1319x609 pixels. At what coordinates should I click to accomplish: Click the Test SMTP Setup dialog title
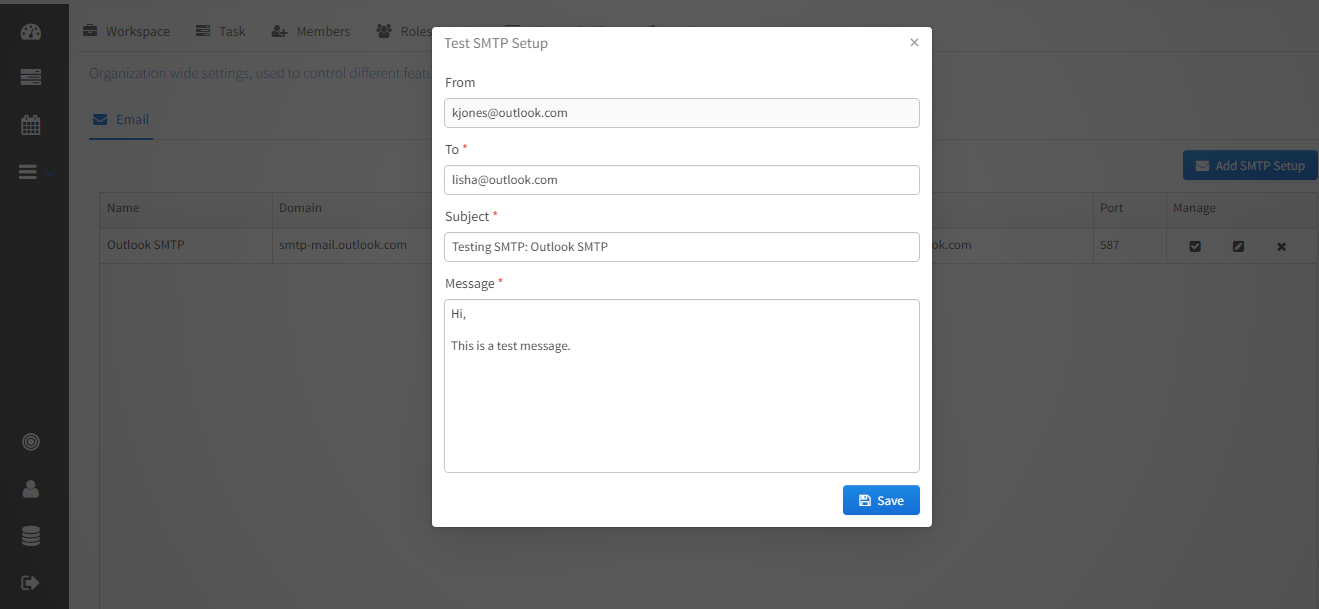(x=496, y=43)
